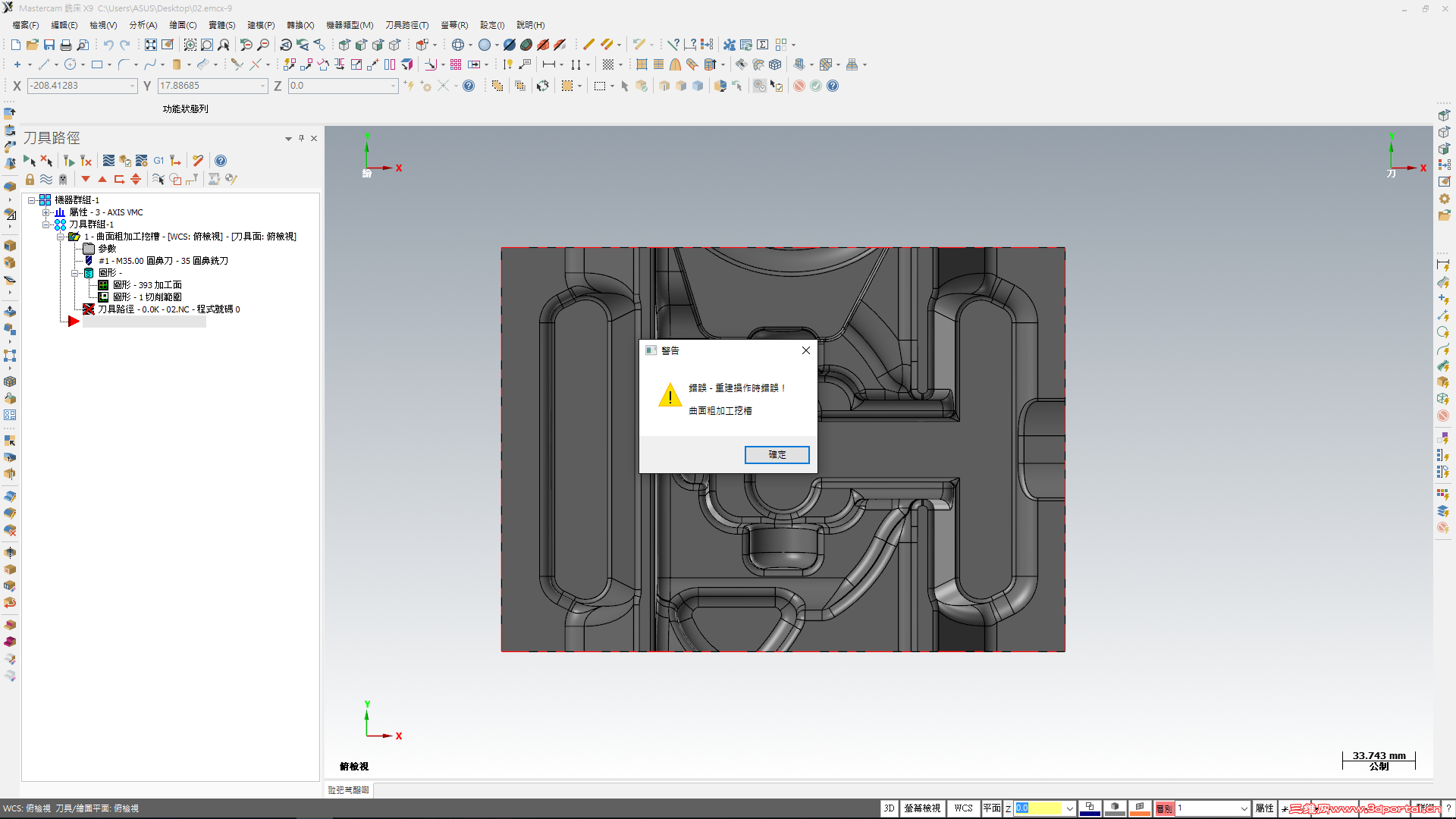Click the G1 post-process icon
This screenshot has height=819, width=1456.
(158, 161)
